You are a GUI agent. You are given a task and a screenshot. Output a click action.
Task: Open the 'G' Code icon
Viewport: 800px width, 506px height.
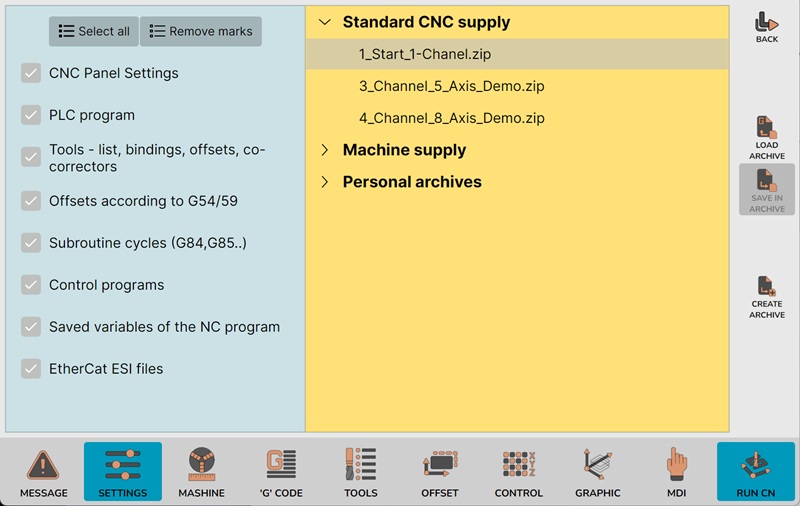click(281, 466)
